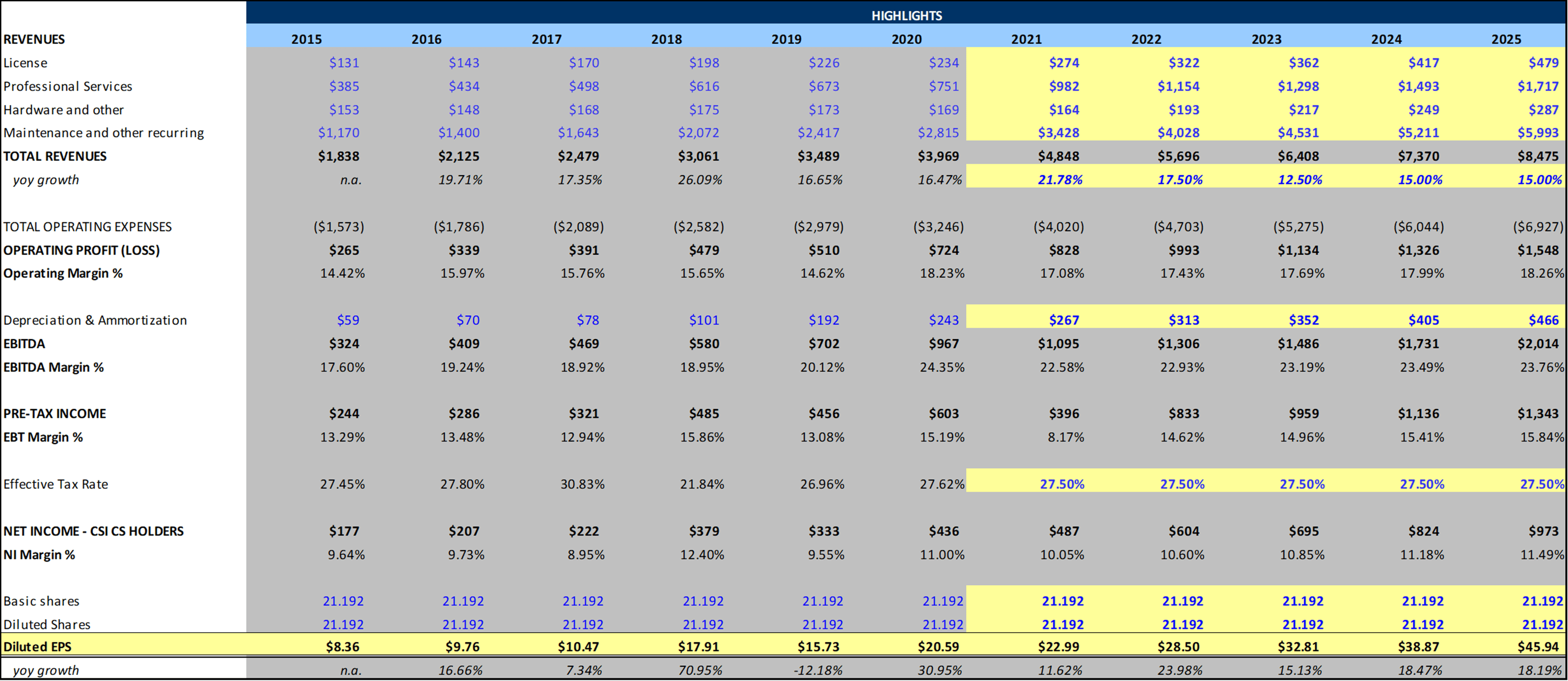Select operating margin cell 14.42%
Screen dimensions: 1568x681
pyautogui.click(x=343, y=274)
